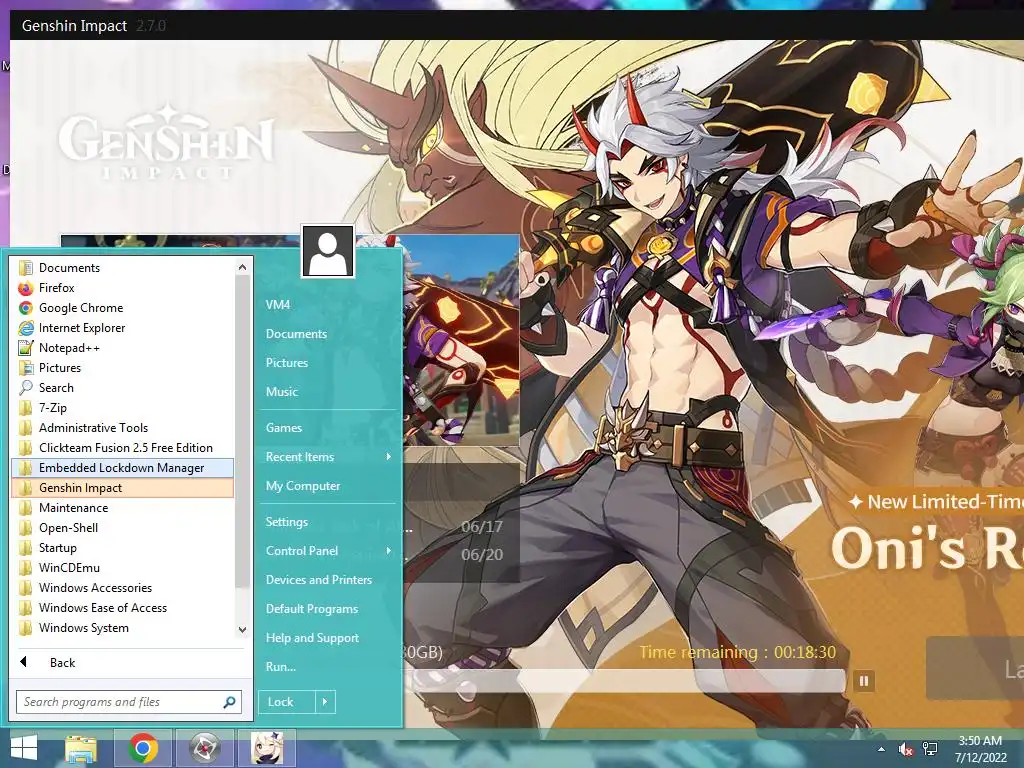The height and width of the screenshot is (768, 1024).
Task: Open Google Chrome from the taskbar
Action: [142, 748]
